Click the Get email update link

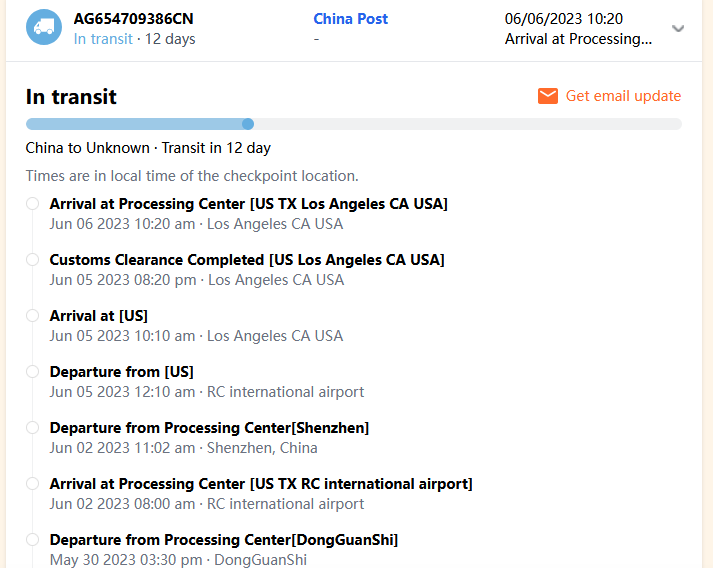[623, 96]
